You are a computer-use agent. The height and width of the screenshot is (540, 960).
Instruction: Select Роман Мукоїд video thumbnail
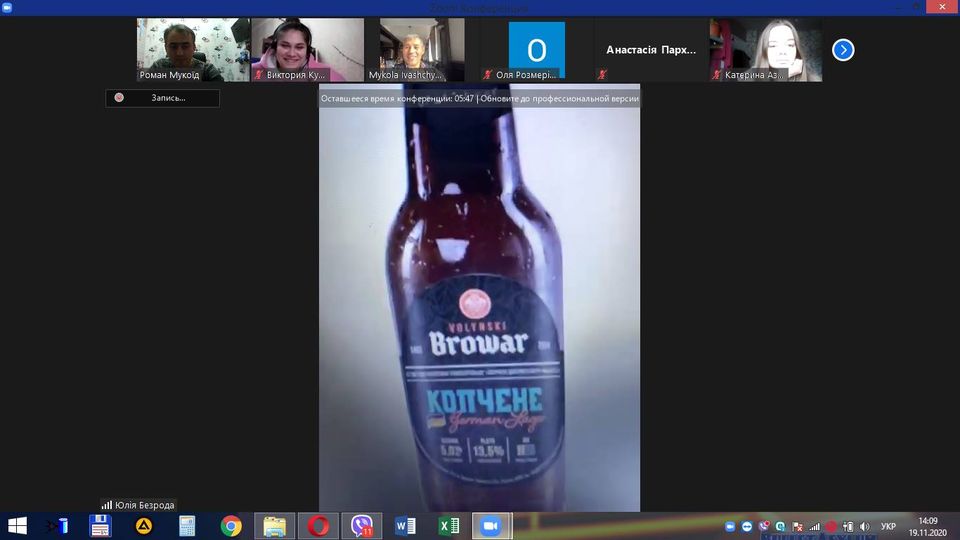193,50
